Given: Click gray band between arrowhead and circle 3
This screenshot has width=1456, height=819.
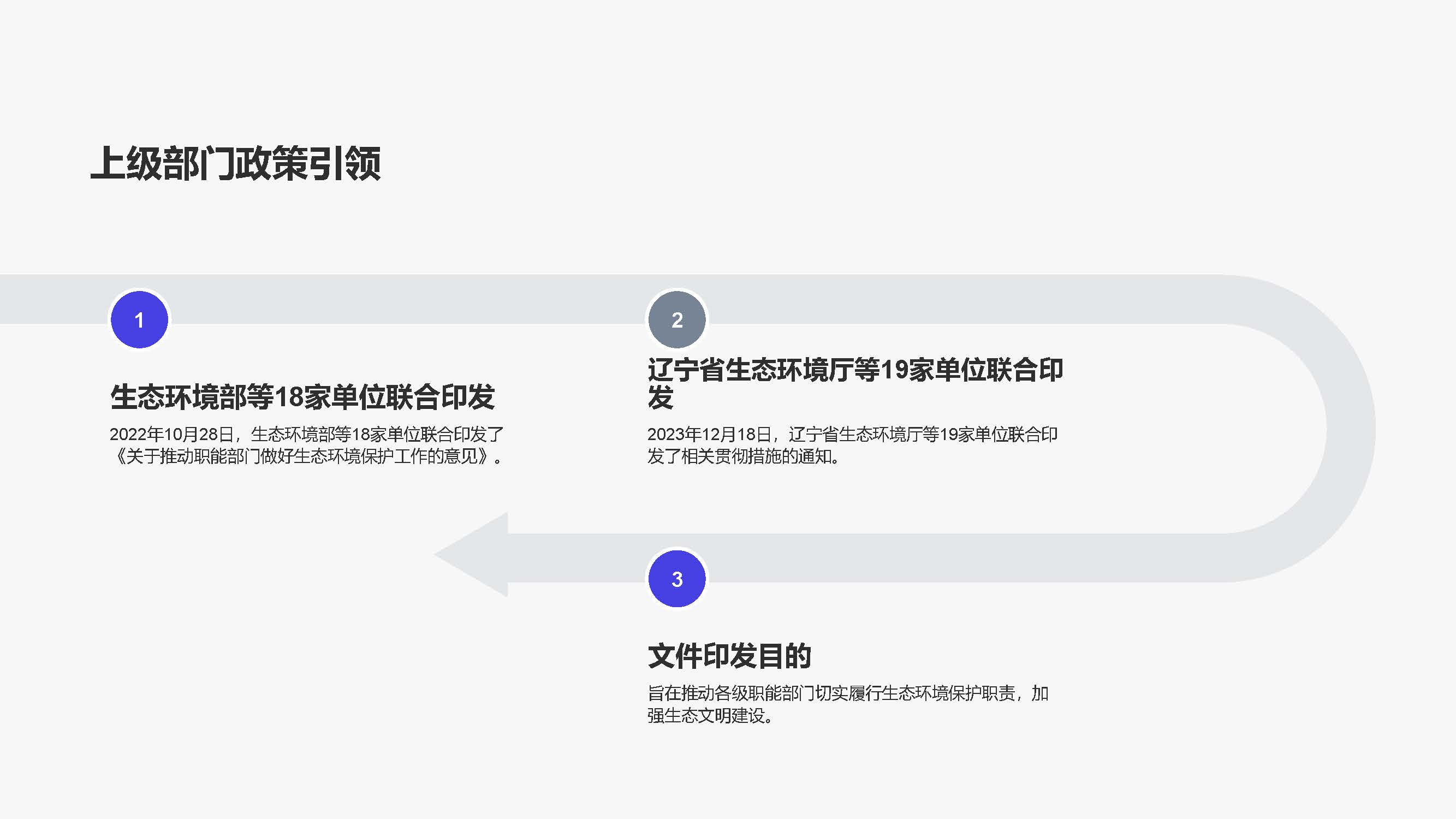Looking at the screenshot, I should 577,558.
